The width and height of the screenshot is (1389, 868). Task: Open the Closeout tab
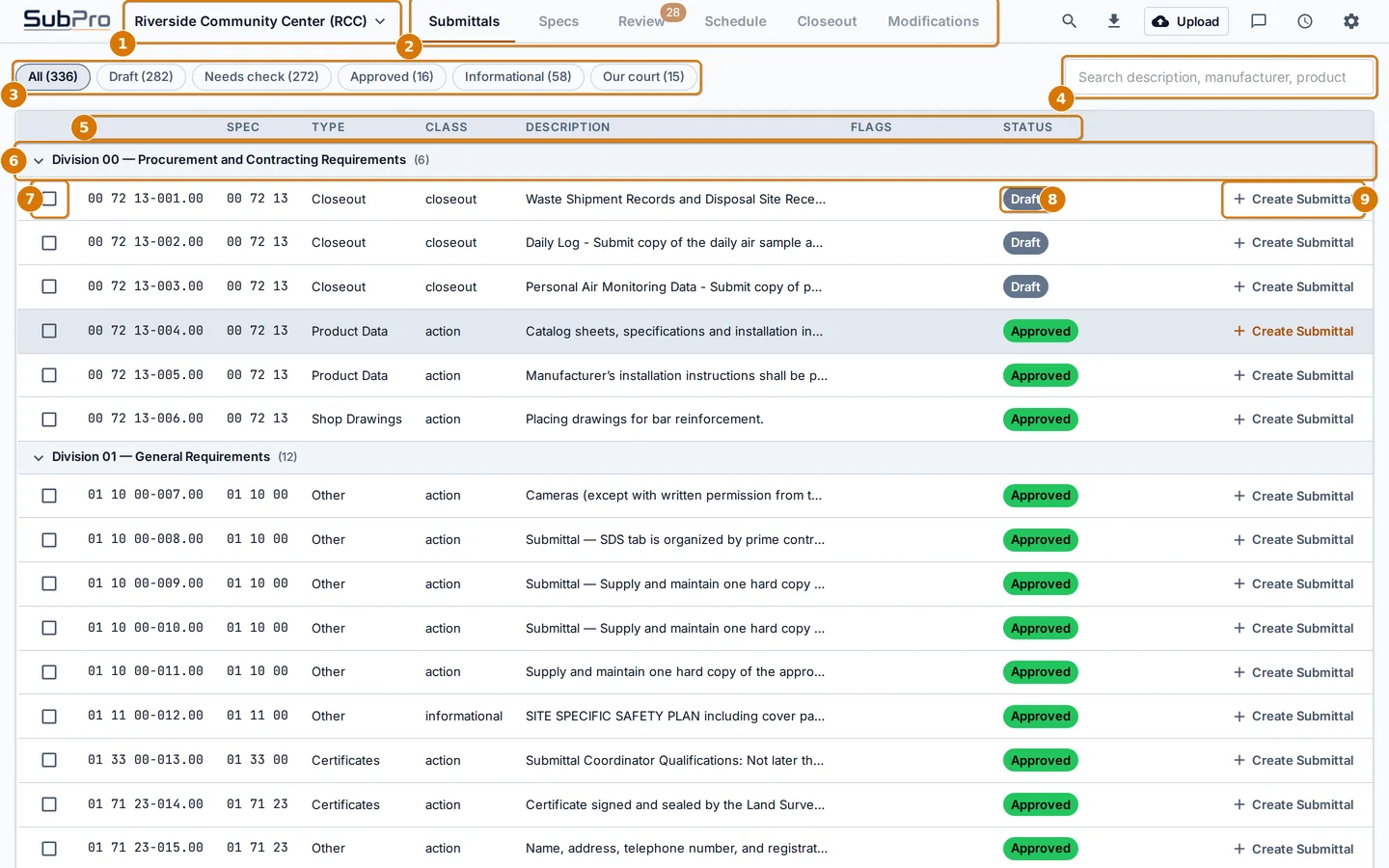(827, 21)
